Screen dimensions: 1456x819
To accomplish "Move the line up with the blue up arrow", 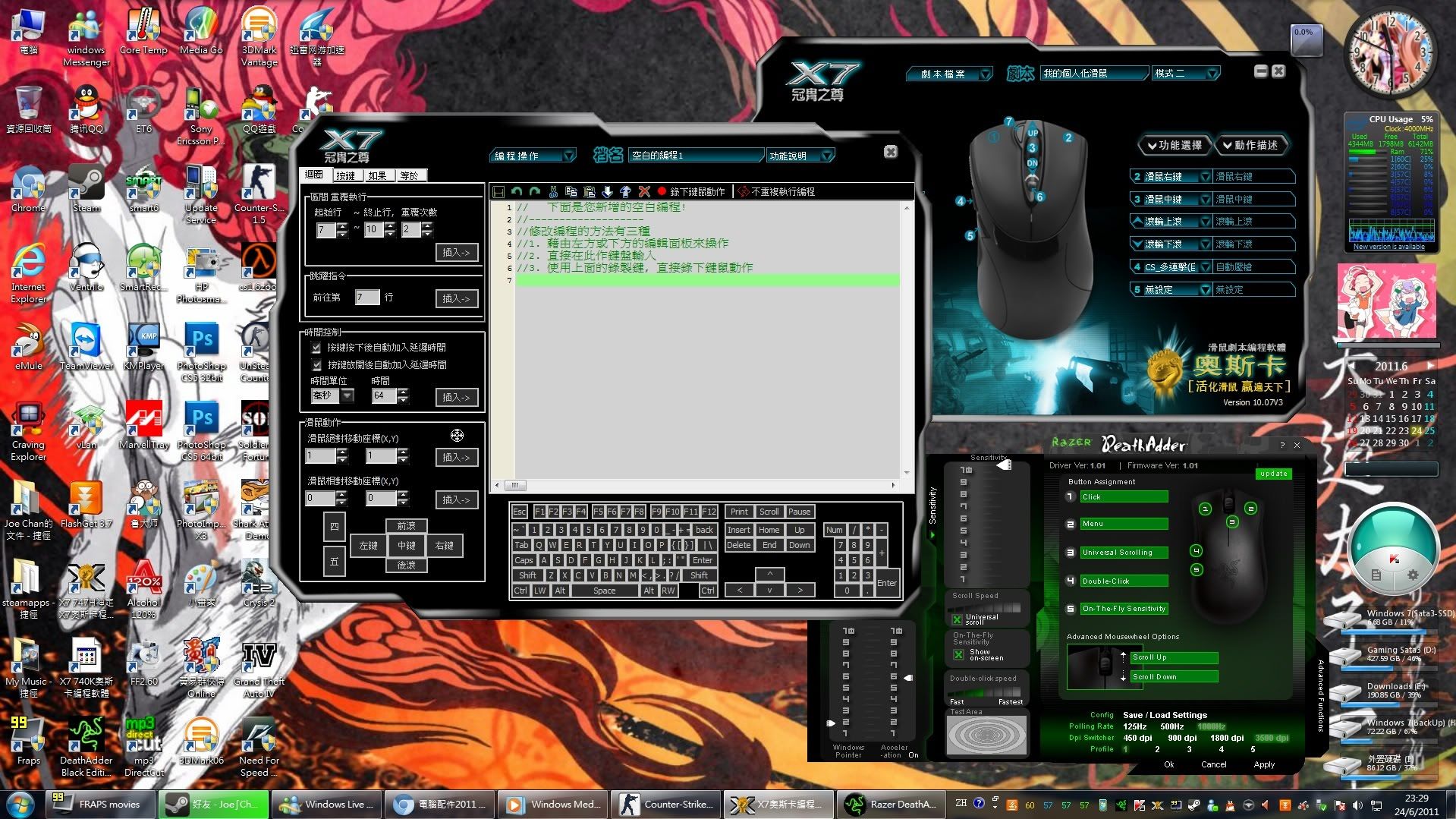I will 626,192.
